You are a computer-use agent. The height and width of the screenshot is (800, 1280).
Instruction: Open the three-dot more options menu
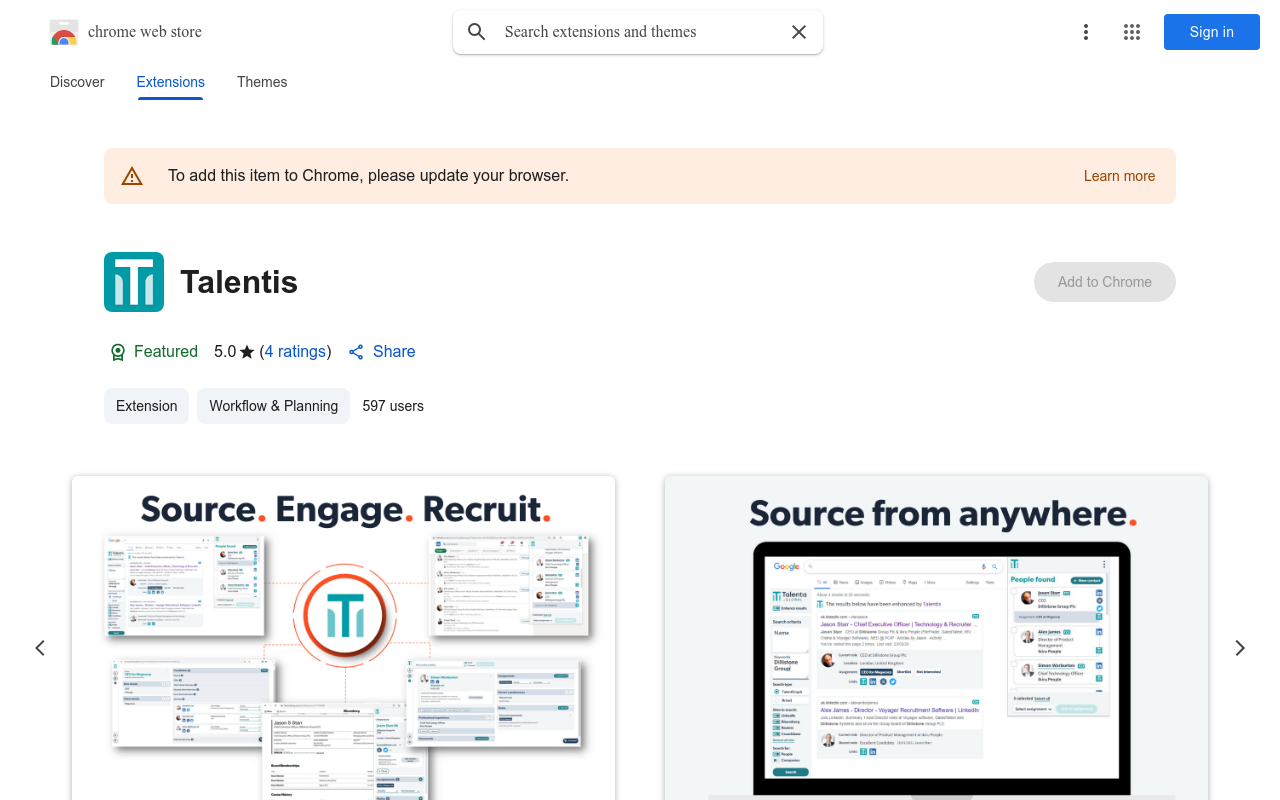pos(1086,32)
